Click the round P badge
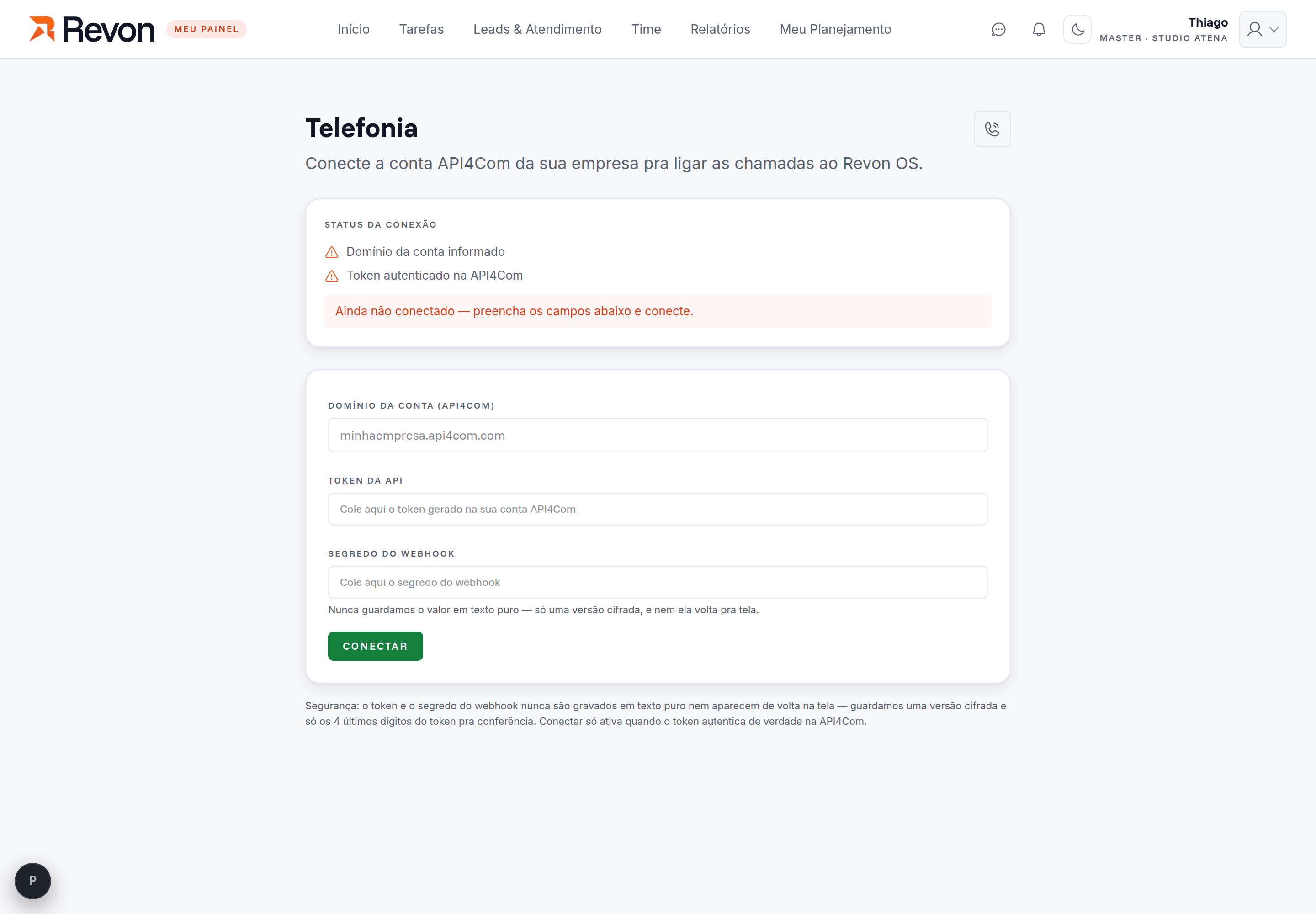1316x914 pixels. (x=32, y=880)
